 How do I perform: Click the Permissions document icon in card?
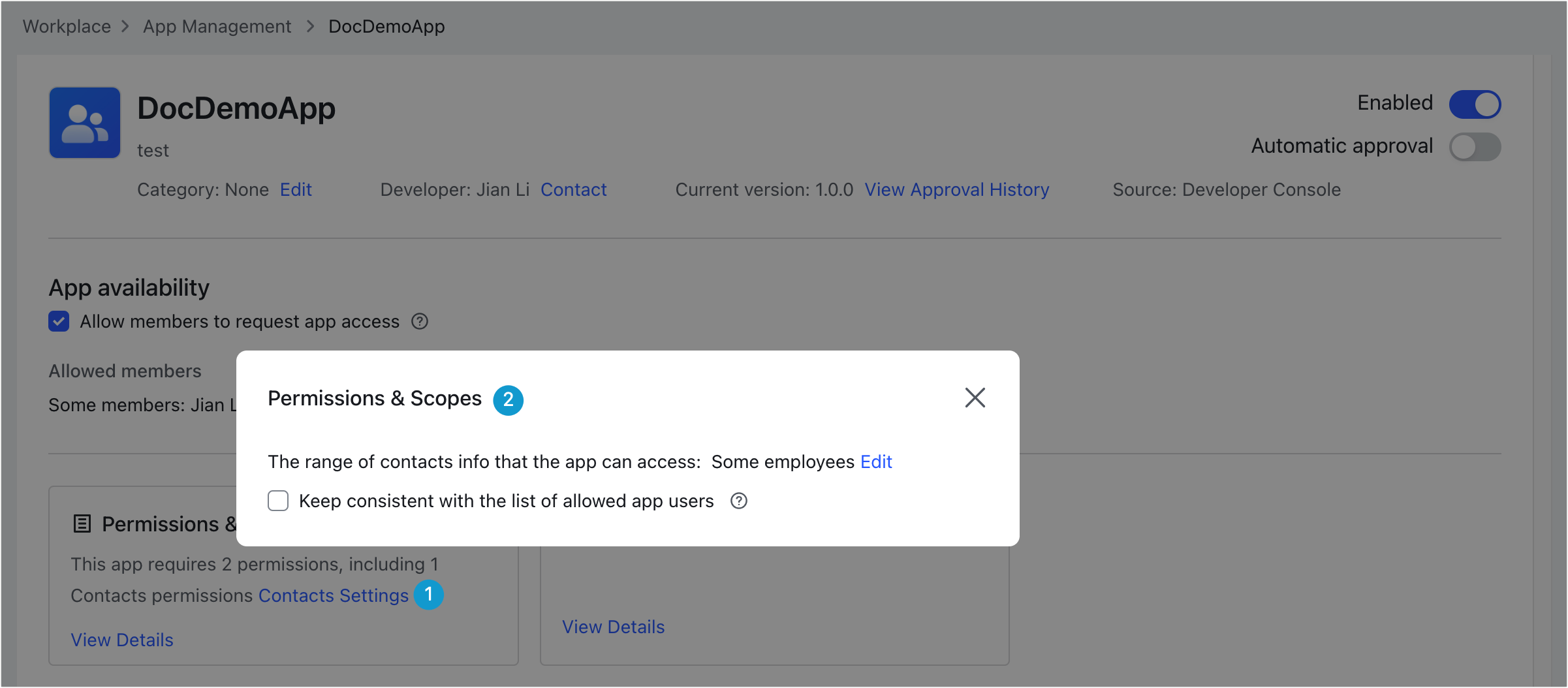(82, 524)
